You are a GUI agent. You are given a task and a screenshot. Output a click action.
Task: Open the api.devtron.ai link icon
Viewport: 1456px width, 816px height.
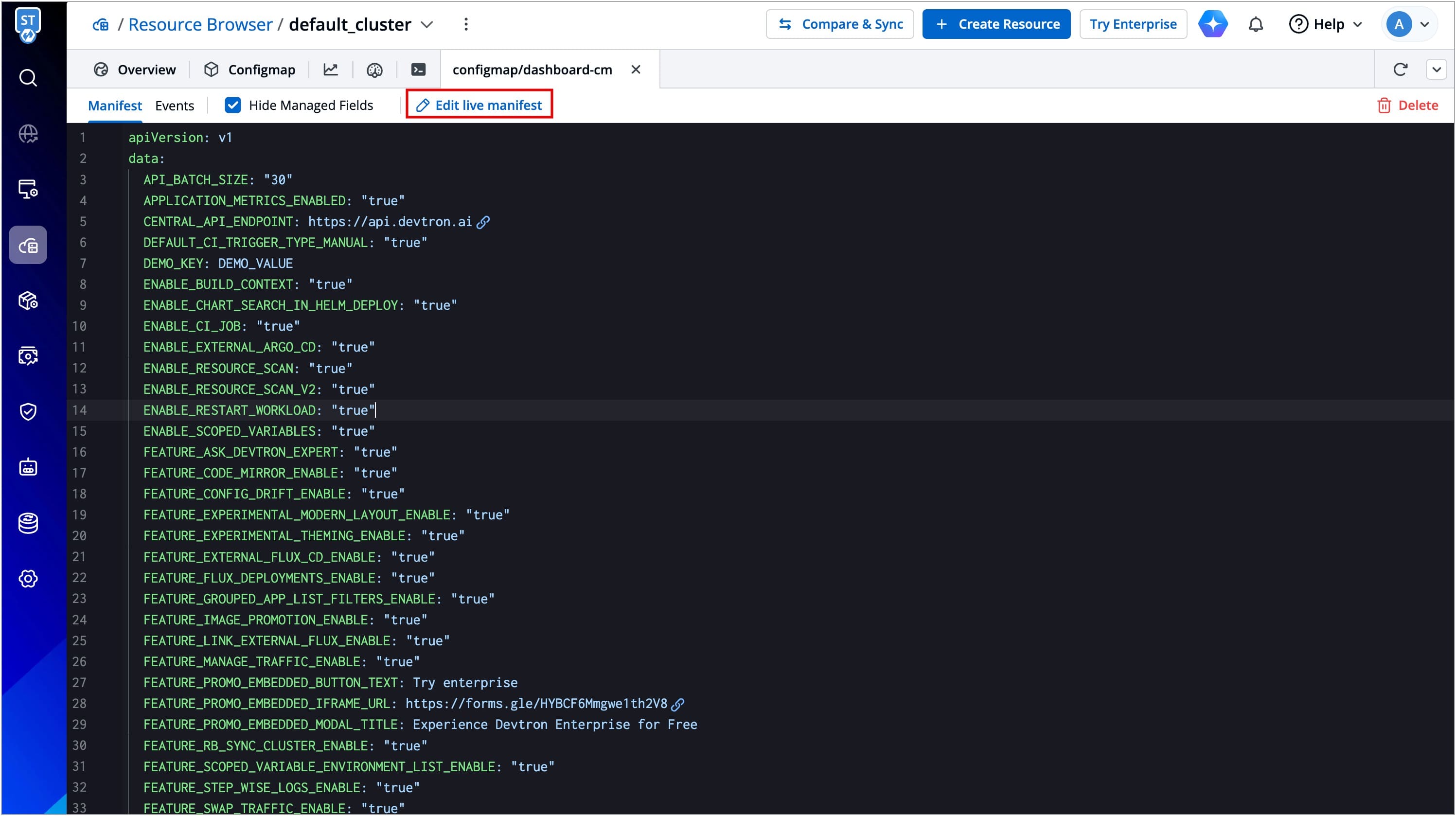tap(483, 222)
